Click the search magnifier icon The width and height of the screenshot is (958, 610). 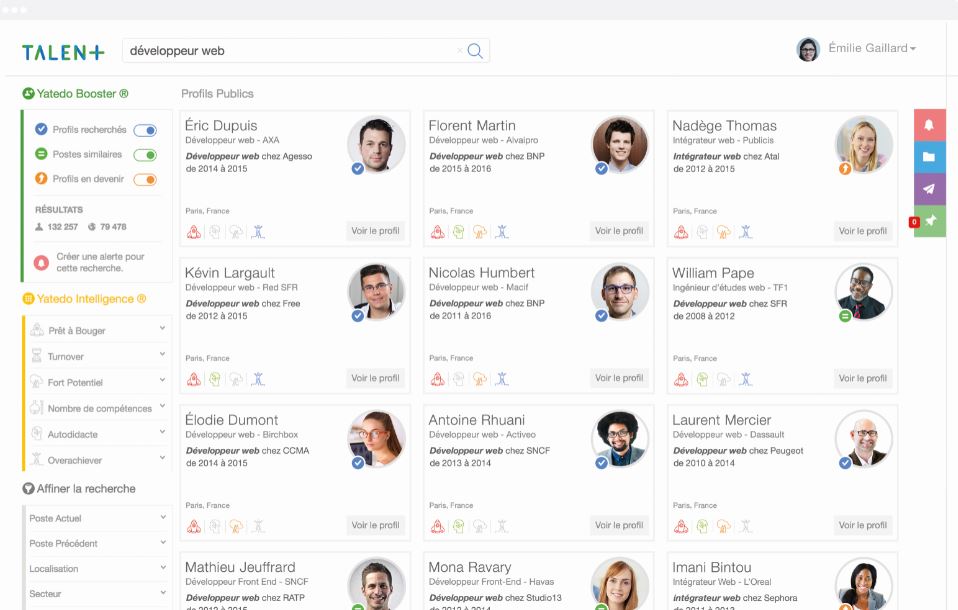(475, 51)
